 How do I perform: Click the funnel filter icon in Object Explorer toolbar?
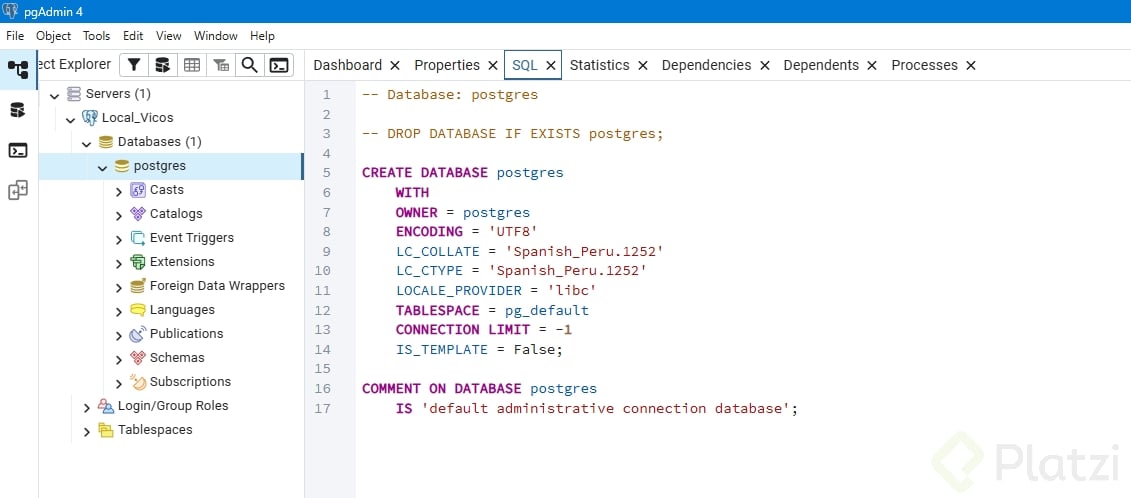tap(134, 65)
